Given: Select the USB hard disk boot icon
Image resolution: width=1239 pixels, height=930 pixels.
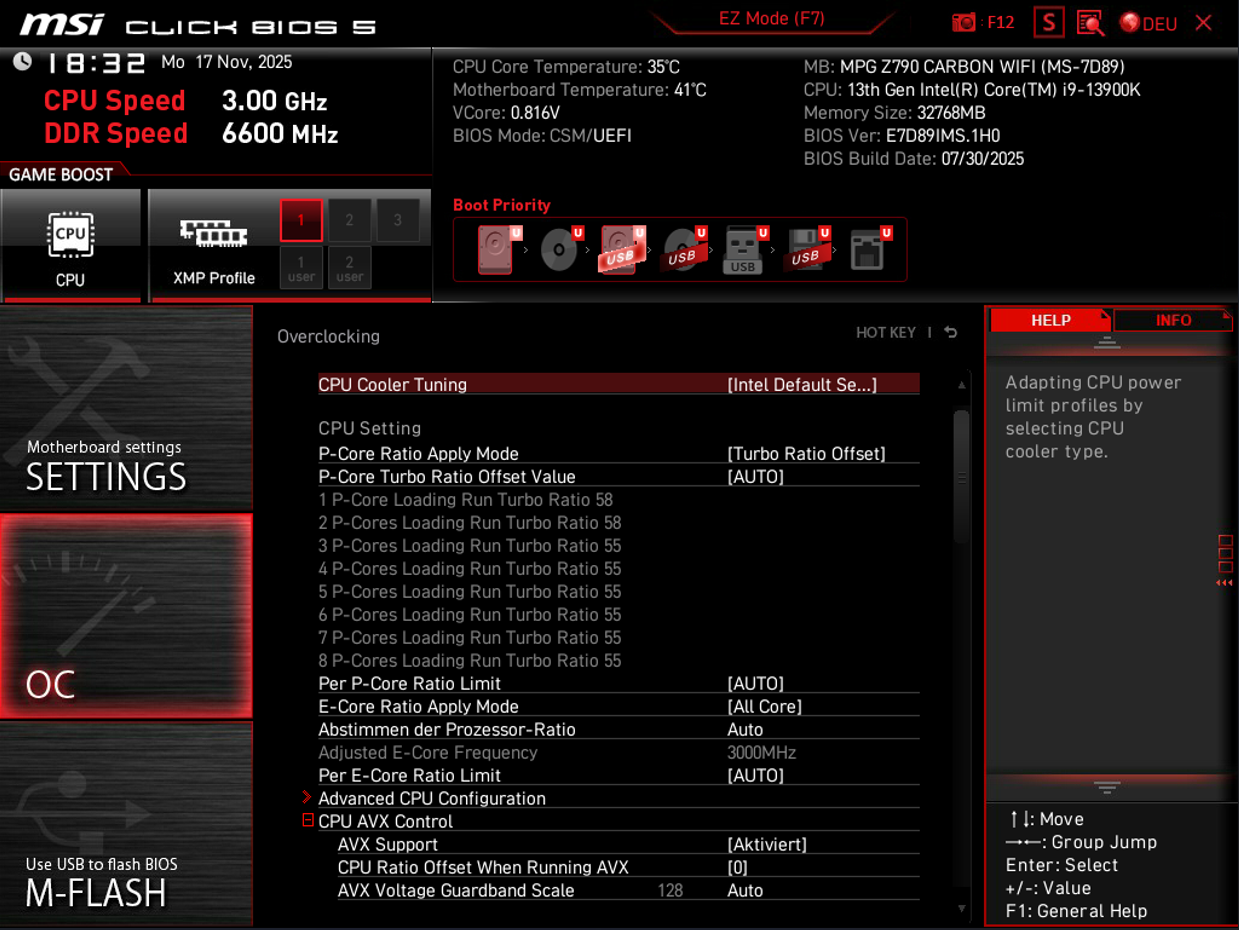Looking at the screenshot, I should [622, 249].
